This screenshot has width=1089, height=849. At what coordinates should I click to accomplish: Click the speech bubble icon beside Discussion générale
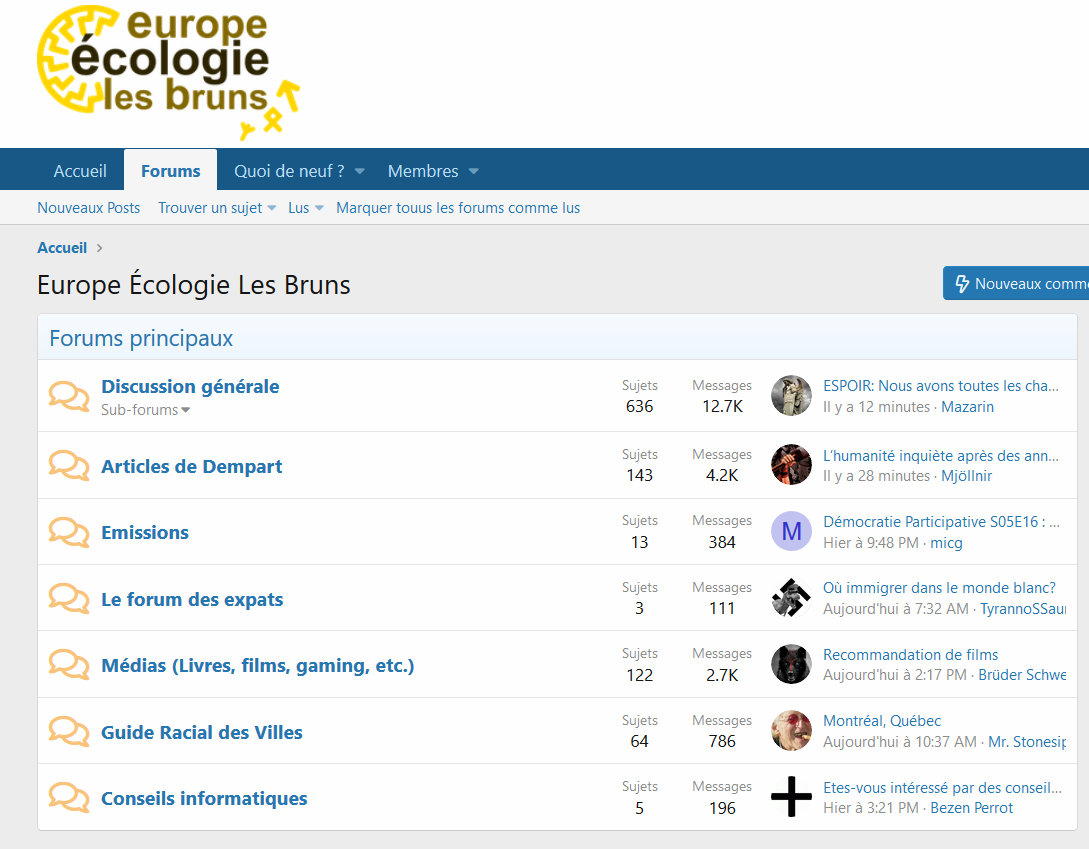(69, 397)
